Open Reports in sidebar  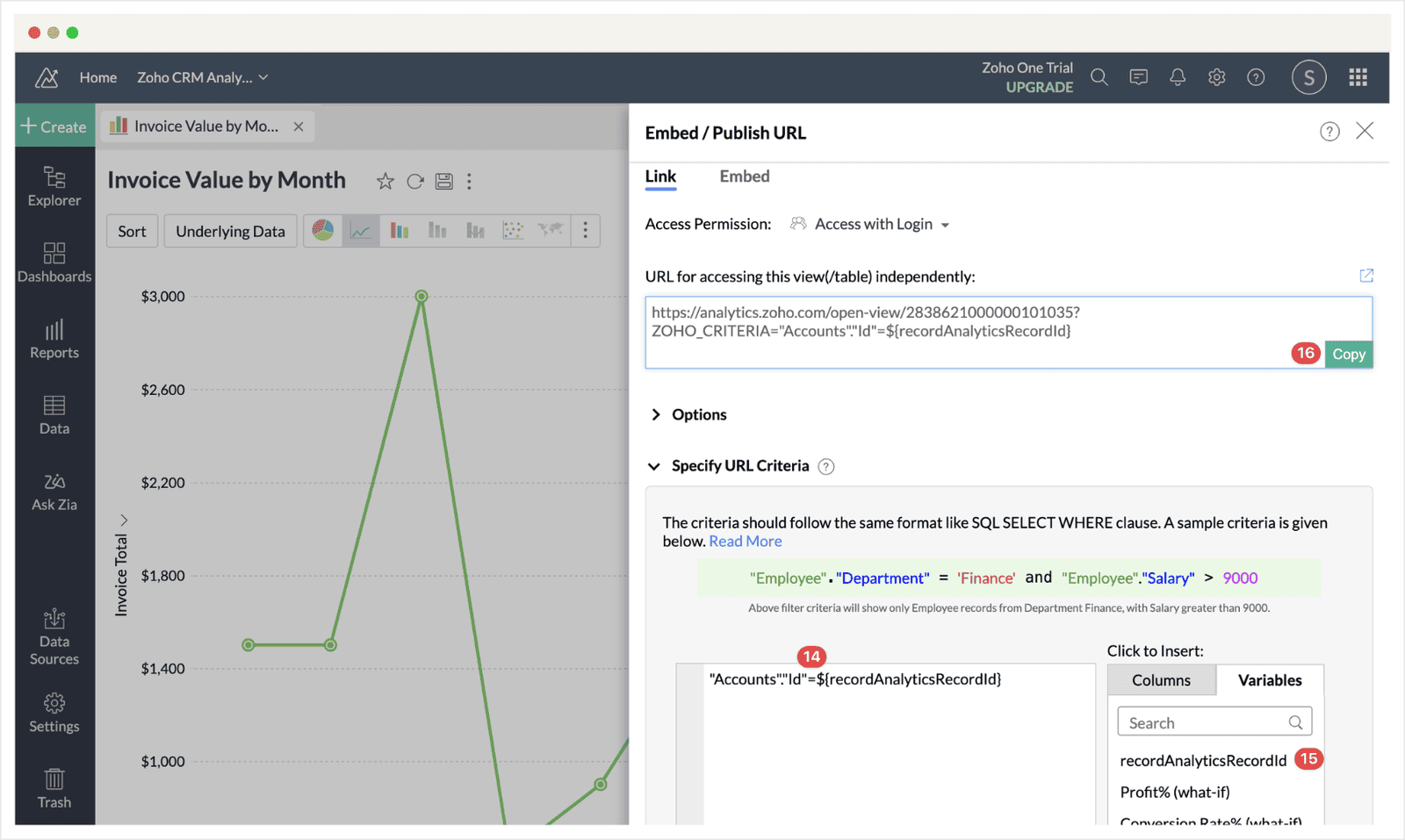(x=54, y=340)
